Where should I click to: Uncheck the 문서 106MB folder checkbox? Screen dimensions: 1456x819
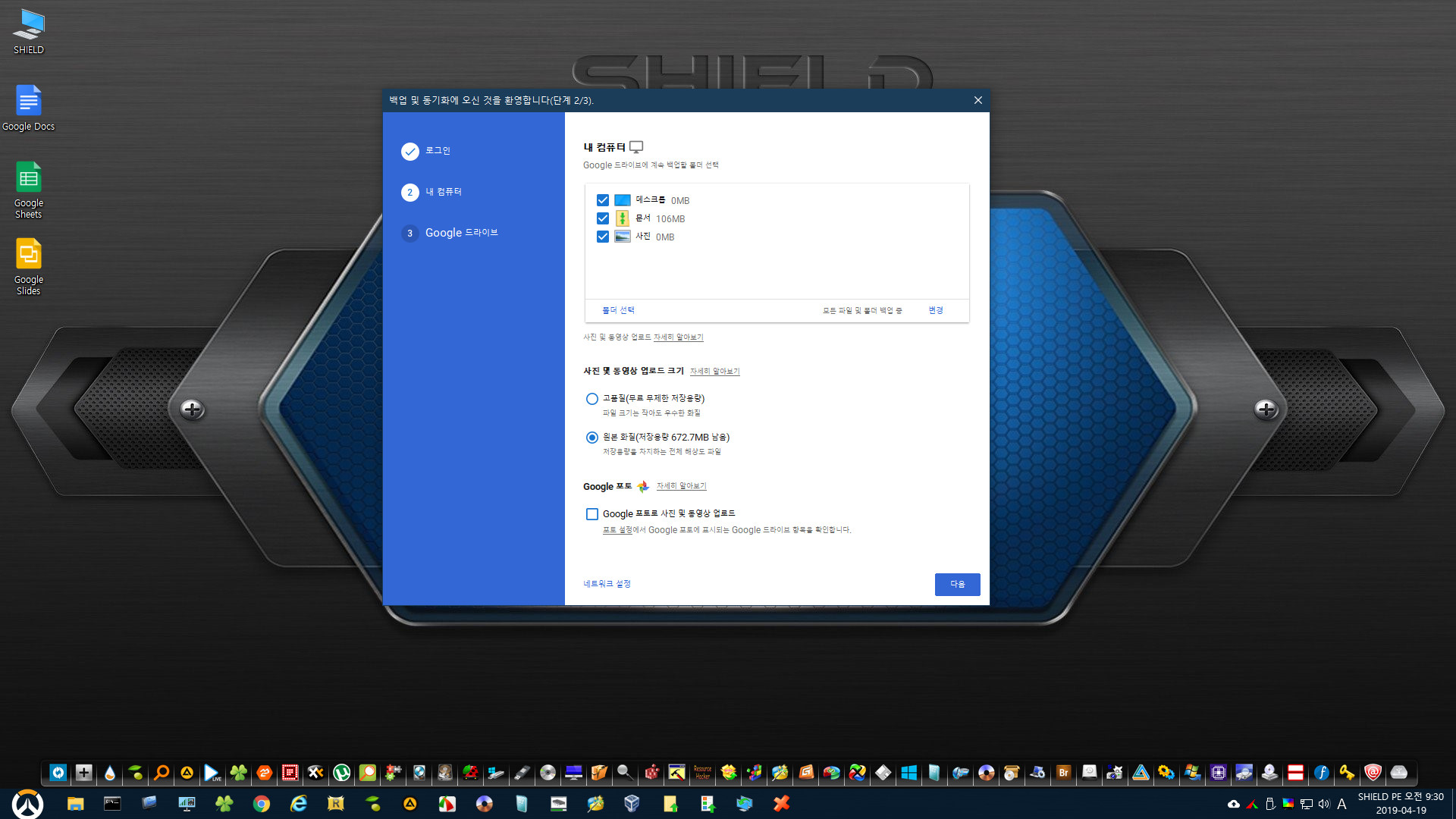point(603,218)
